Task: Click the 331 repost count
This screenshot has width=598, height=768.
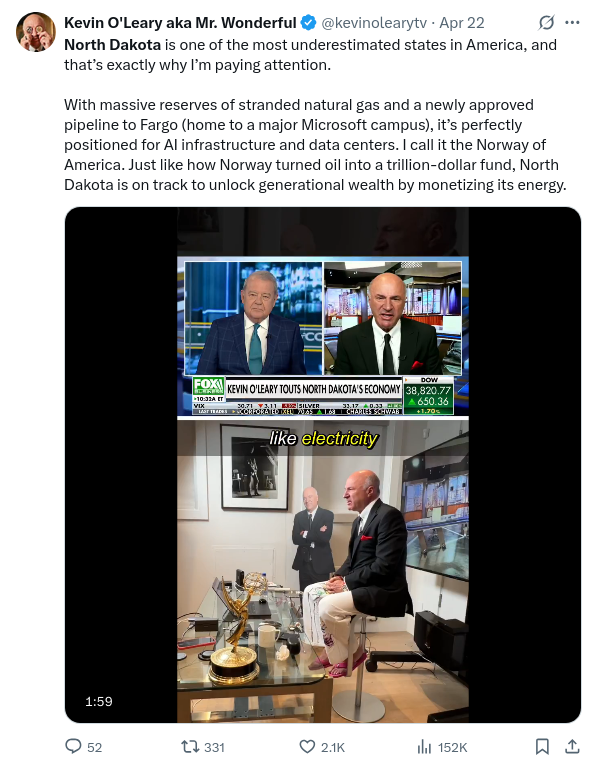Action: tap(214, 747)
